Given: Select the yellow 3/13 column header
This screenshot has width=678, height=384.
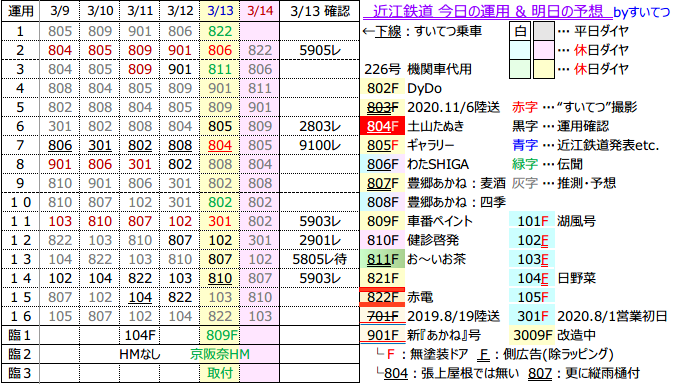Looking at the screenshot, I should [220, 11].
